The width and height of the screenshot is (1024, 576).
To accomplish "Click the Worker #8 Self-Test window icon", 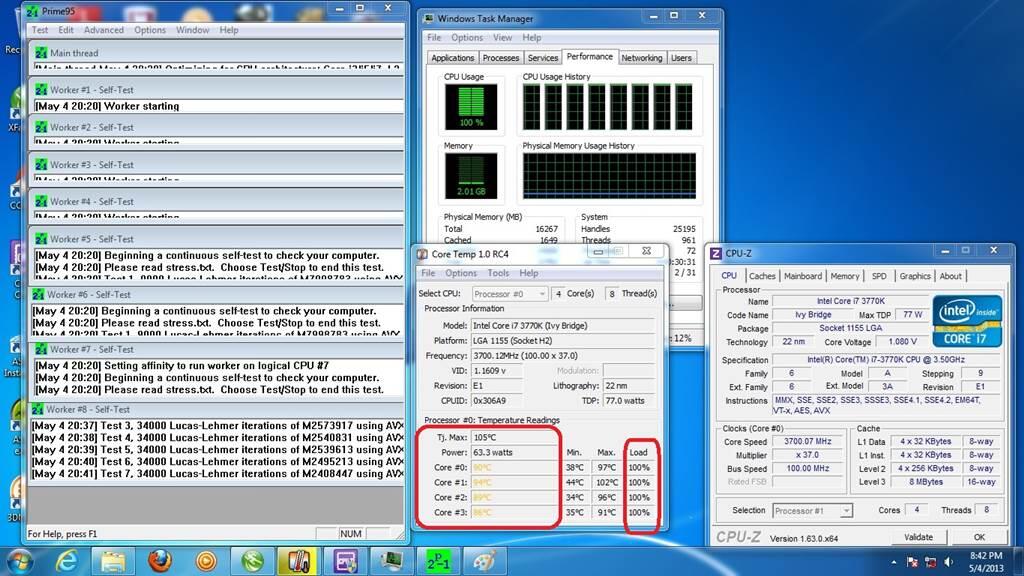I will tap(37, 409).
